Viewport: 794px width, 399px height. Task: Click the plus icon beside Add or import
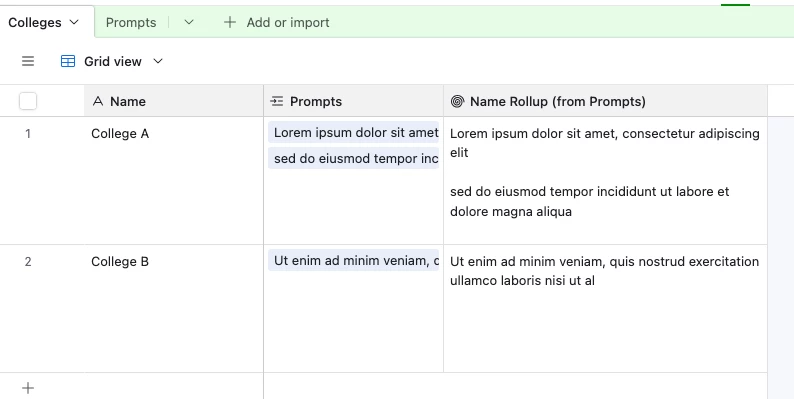(x=230, y=22)
